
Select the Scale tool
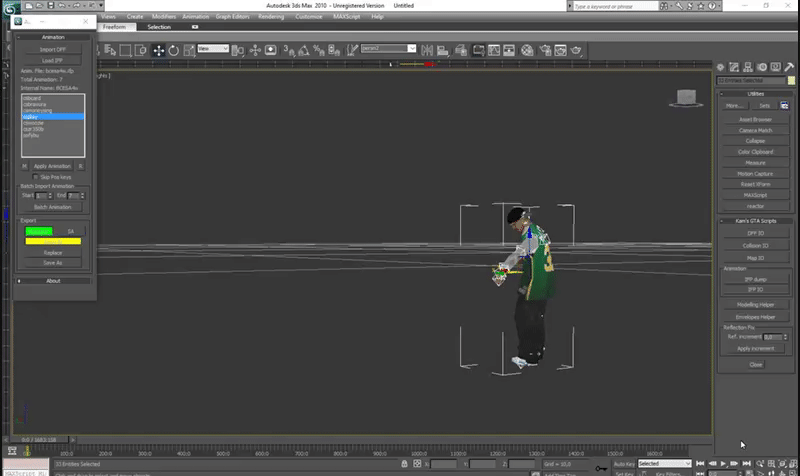click(189, 50)
